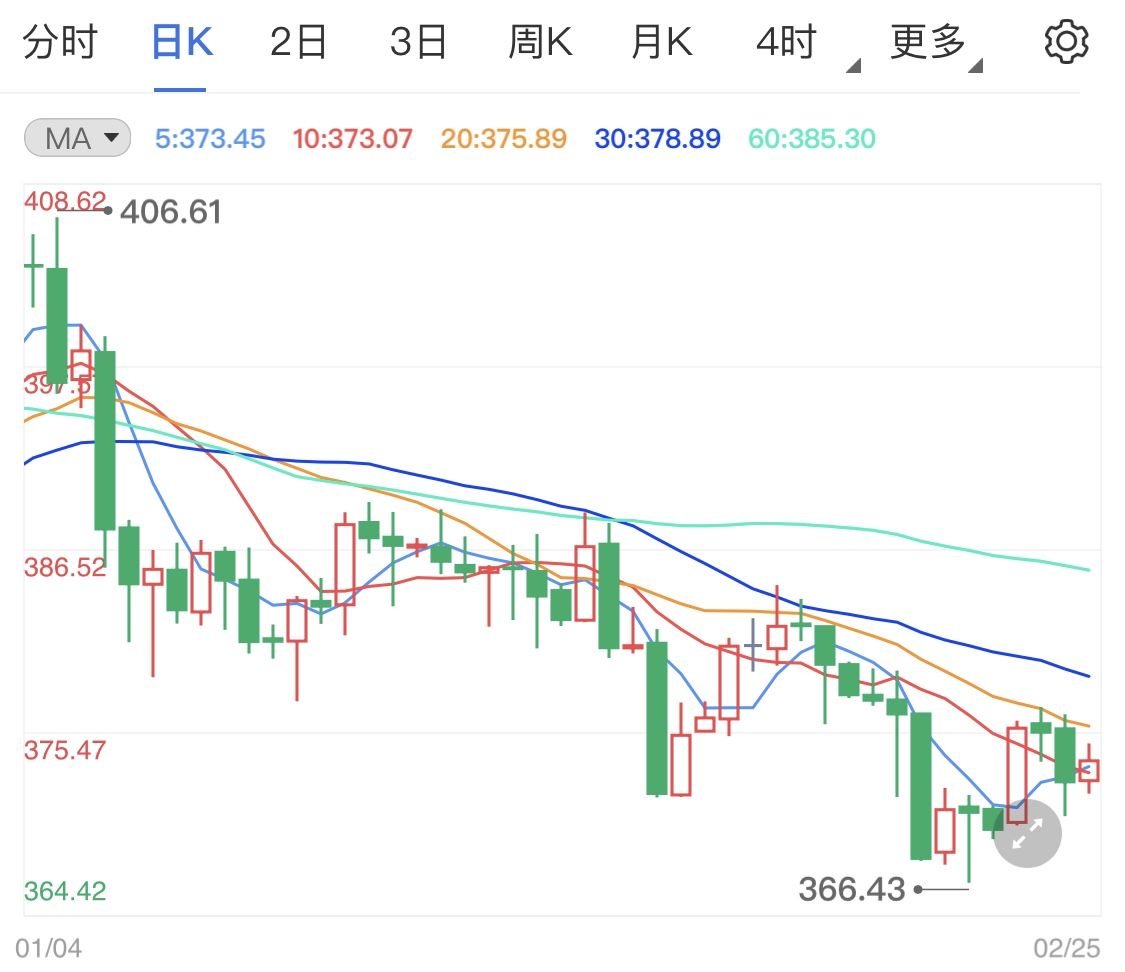Click the y-axis label 364.42
The width and height of the screenshot is (1125, 972).
(65, 891)
